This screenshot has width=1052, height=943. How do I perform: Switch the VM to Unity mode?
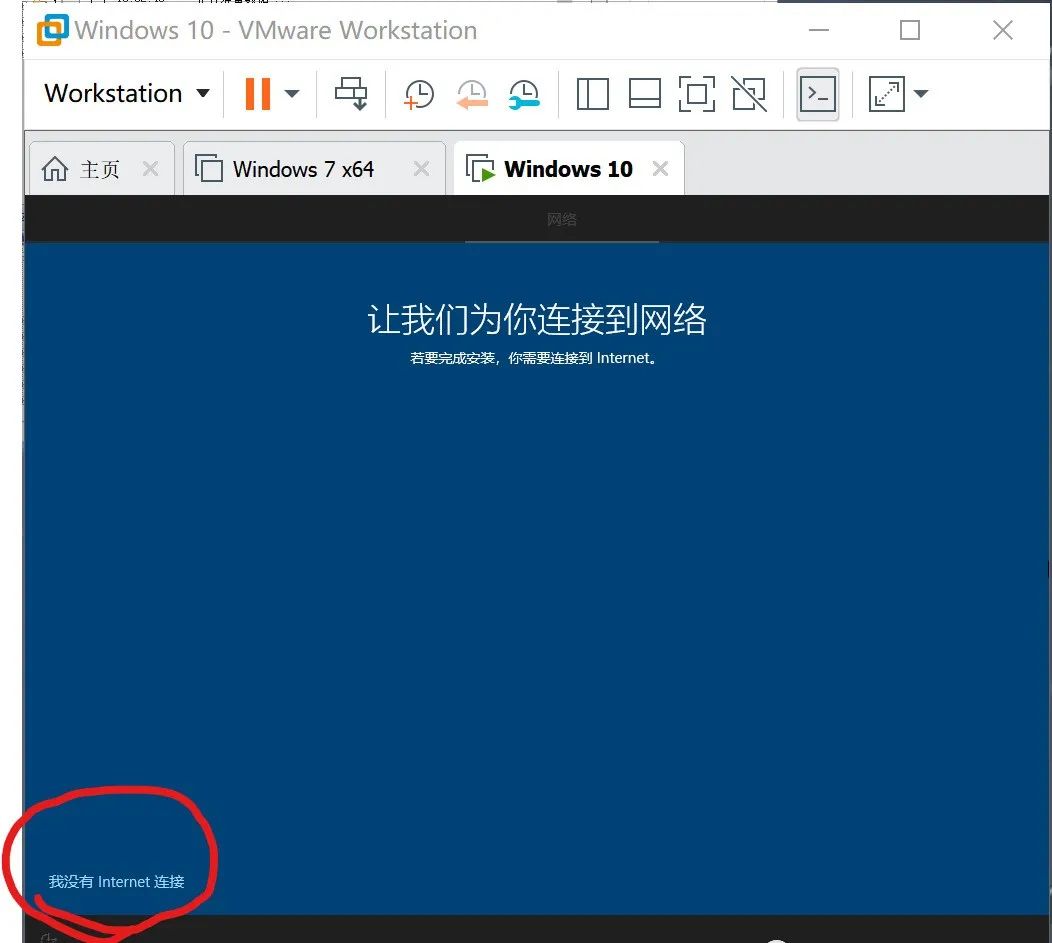749,93
